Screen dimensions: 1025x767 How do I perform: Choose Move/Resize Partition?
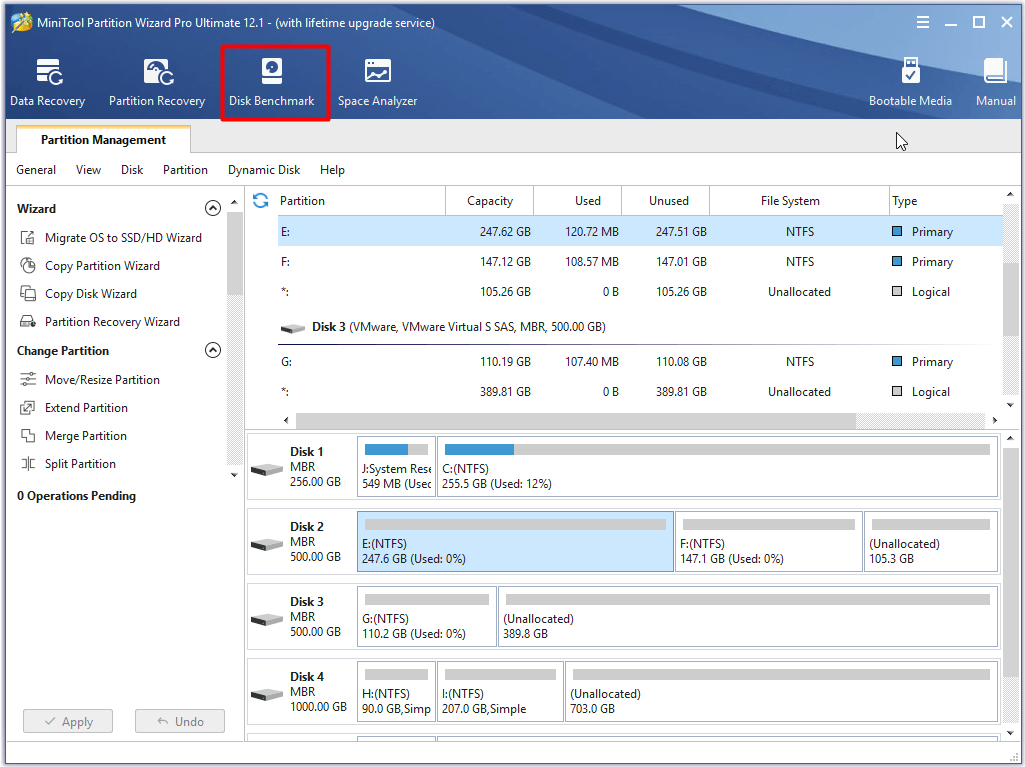(90, 380)
